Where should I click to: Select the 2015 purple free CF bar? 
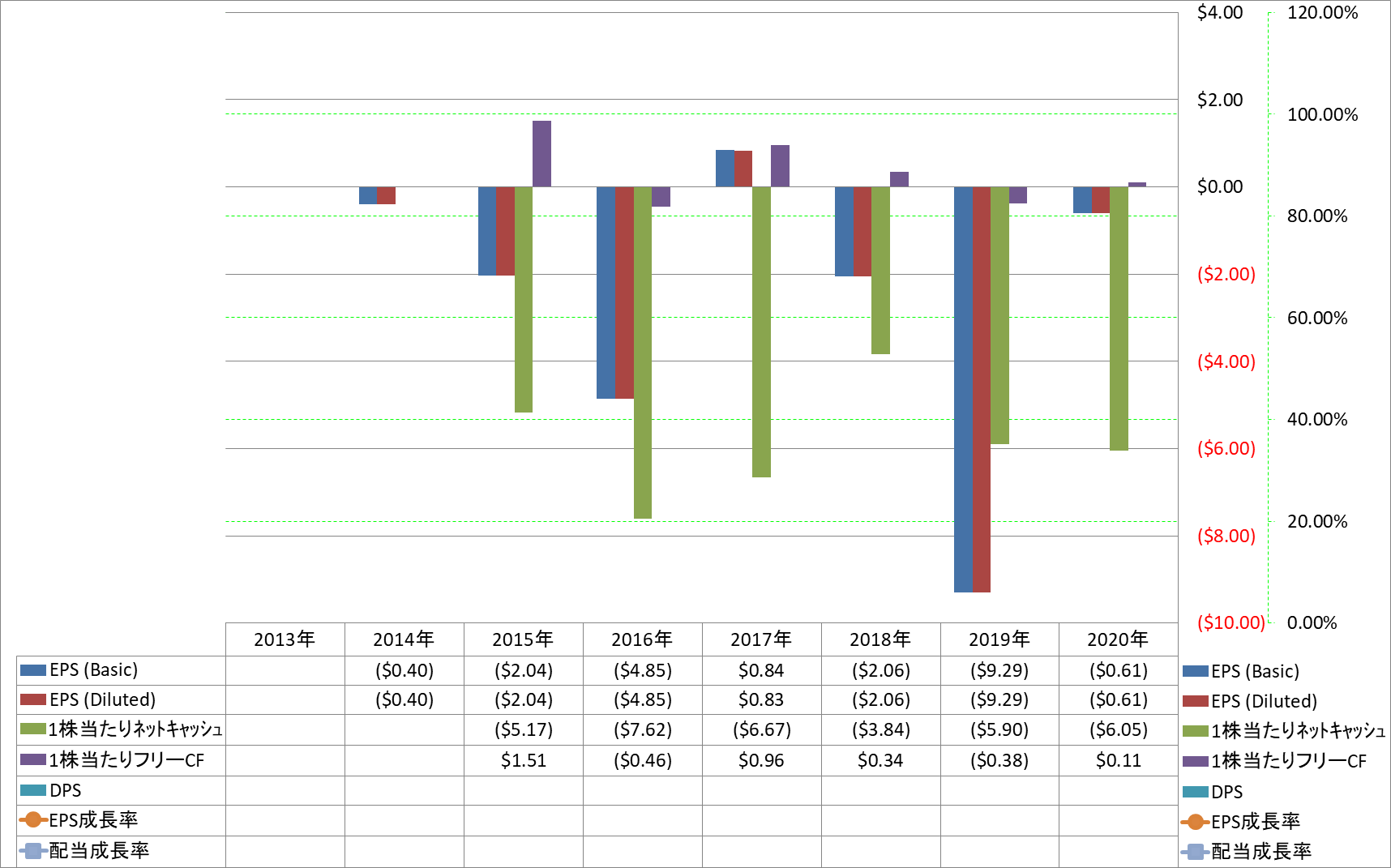[541, 154]
